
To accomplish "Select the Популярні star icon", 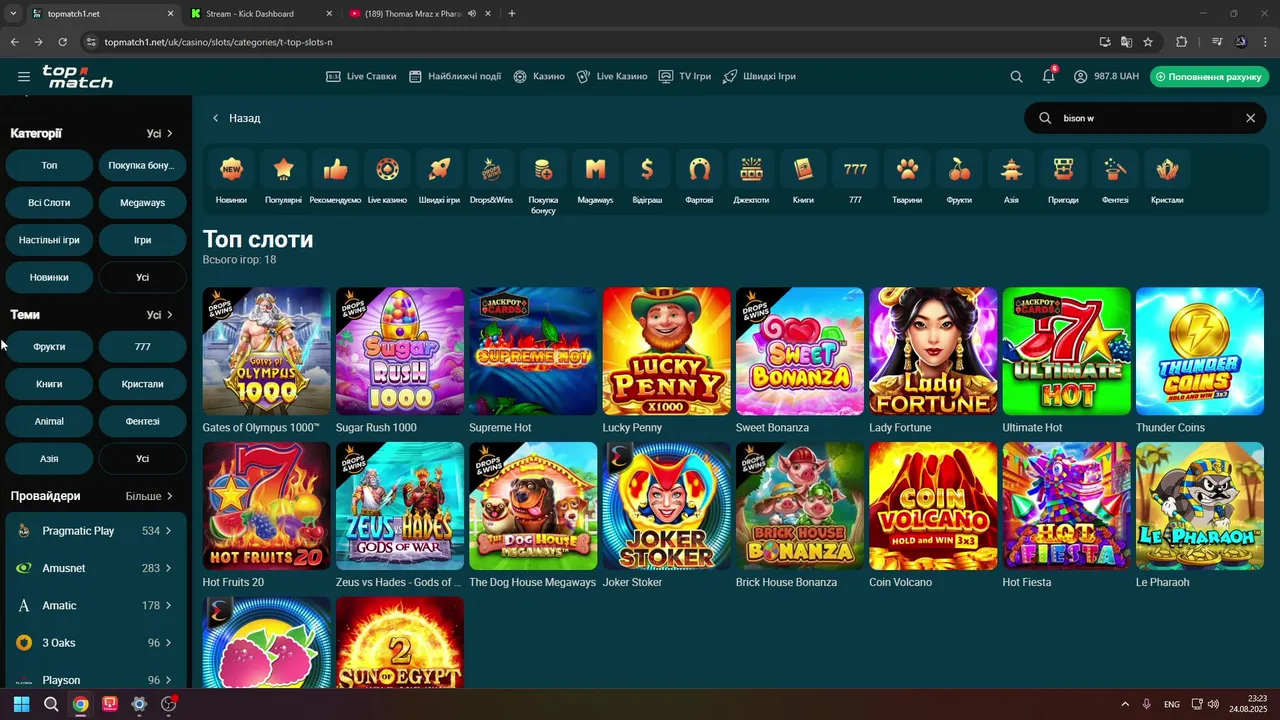I will [x=283, y=169].
